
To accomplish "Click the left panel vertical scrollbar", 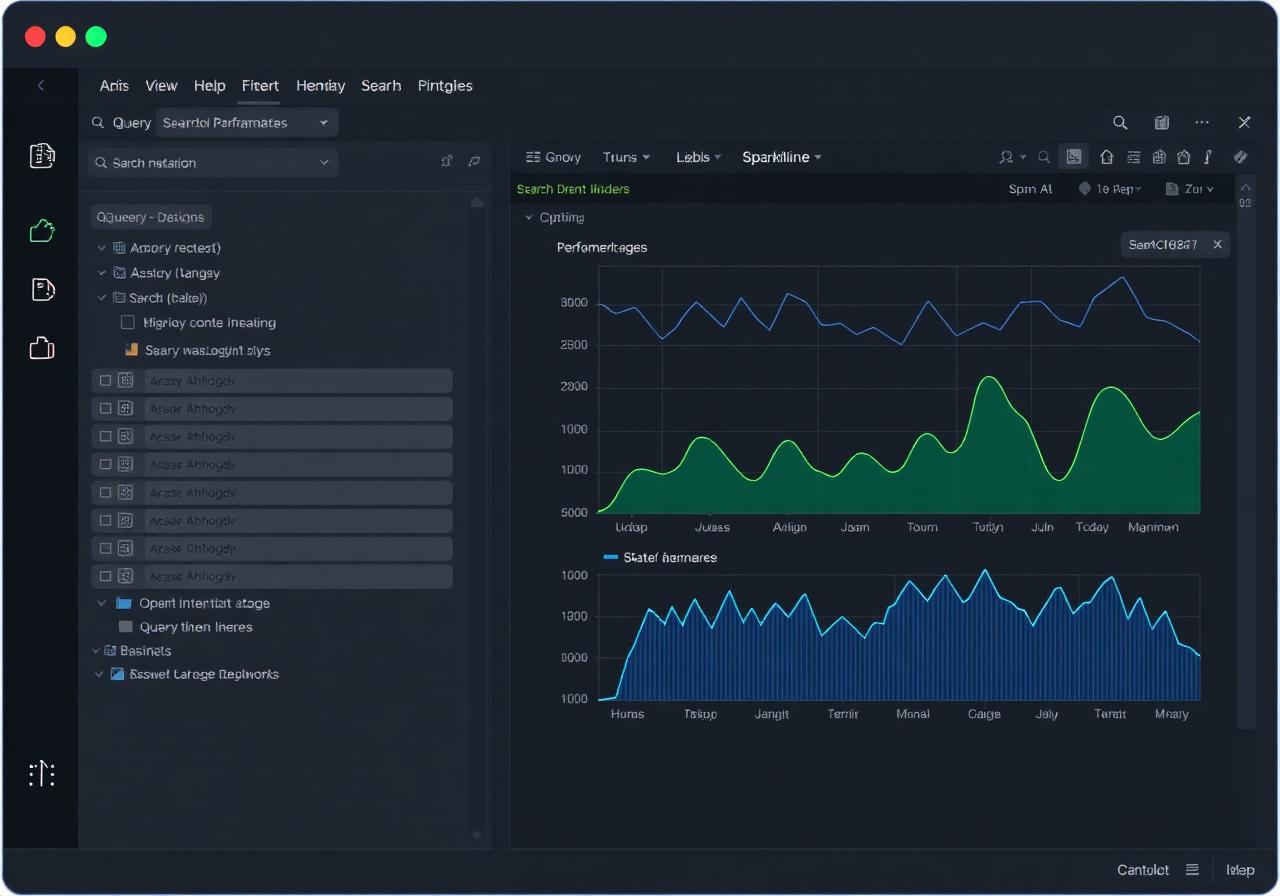I will (477, 518).
